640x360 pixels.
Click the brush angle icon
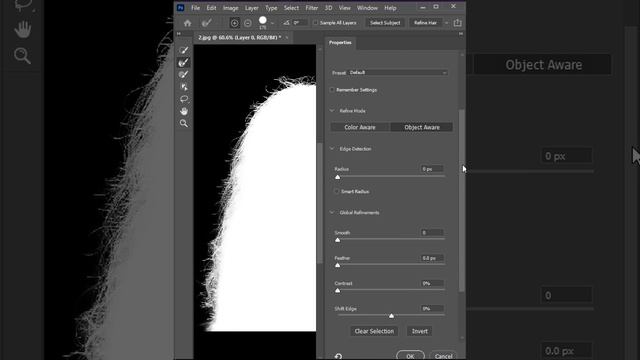tap(286, 23)
